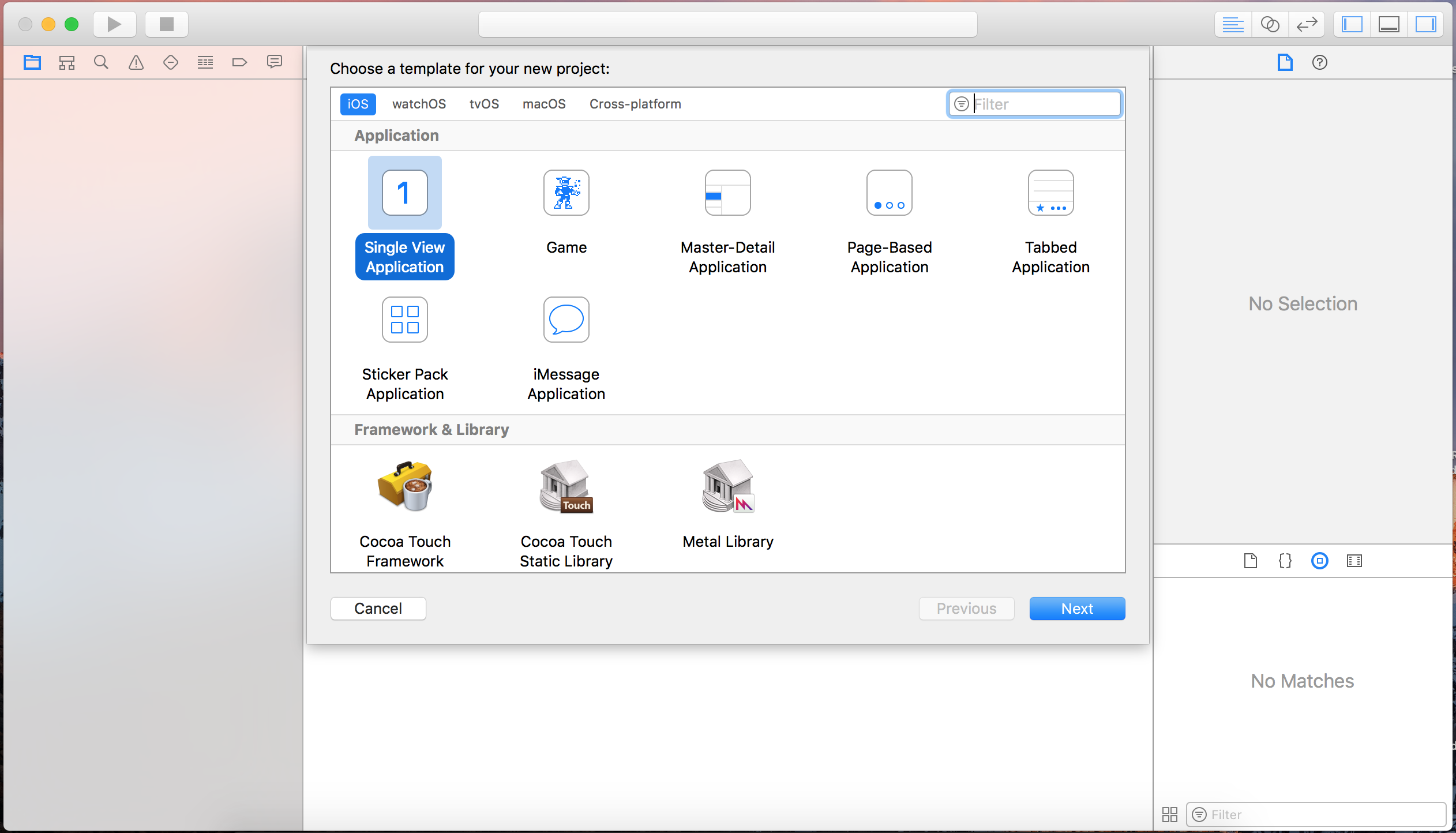The width and height of the screenshot is (1456, 833).
Task: Choose the Game template
Action: point(566,212)
